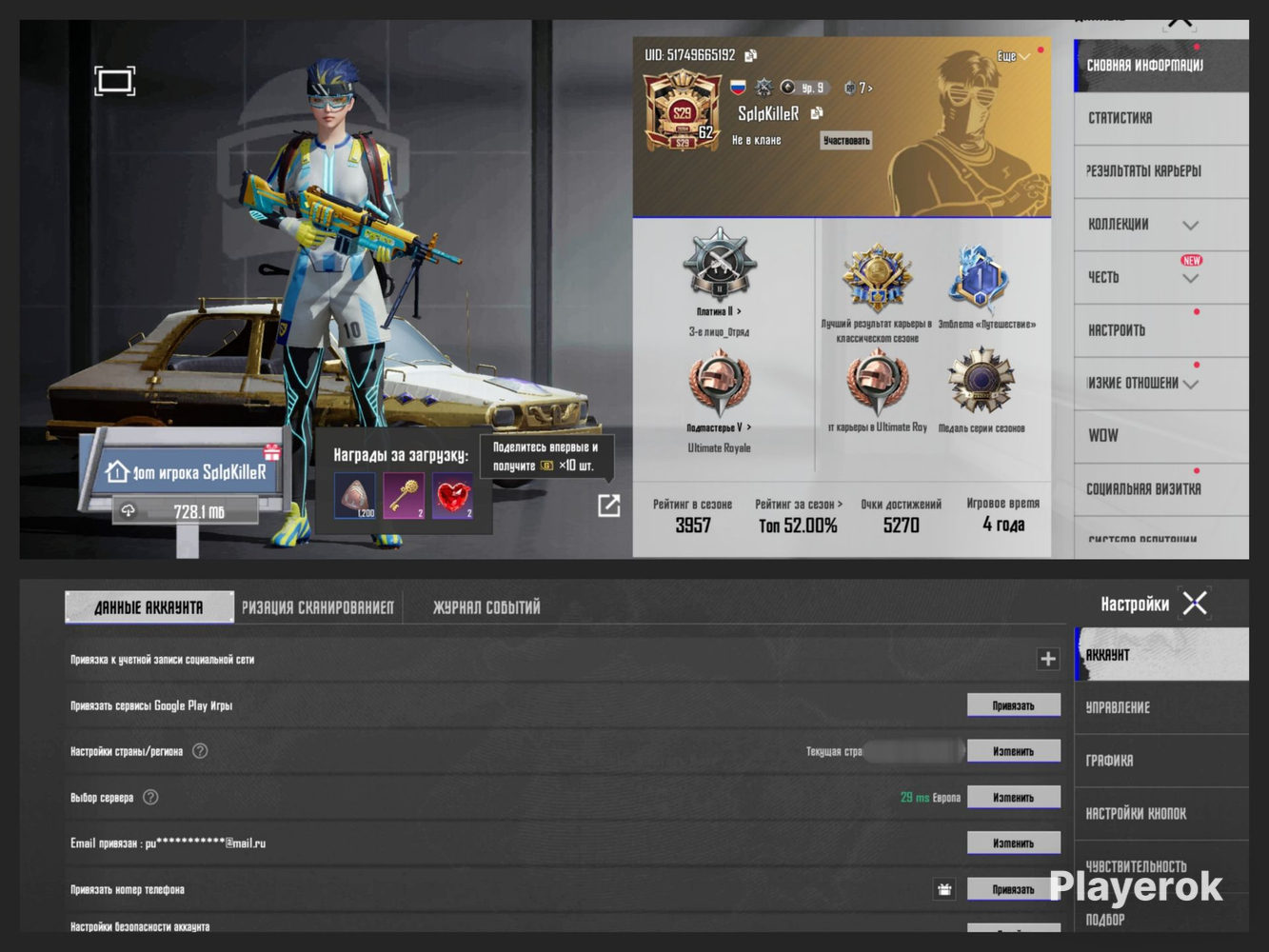Open the Статистика menu item
This screenshot has width=1269, height=952.
(1161, 119)
